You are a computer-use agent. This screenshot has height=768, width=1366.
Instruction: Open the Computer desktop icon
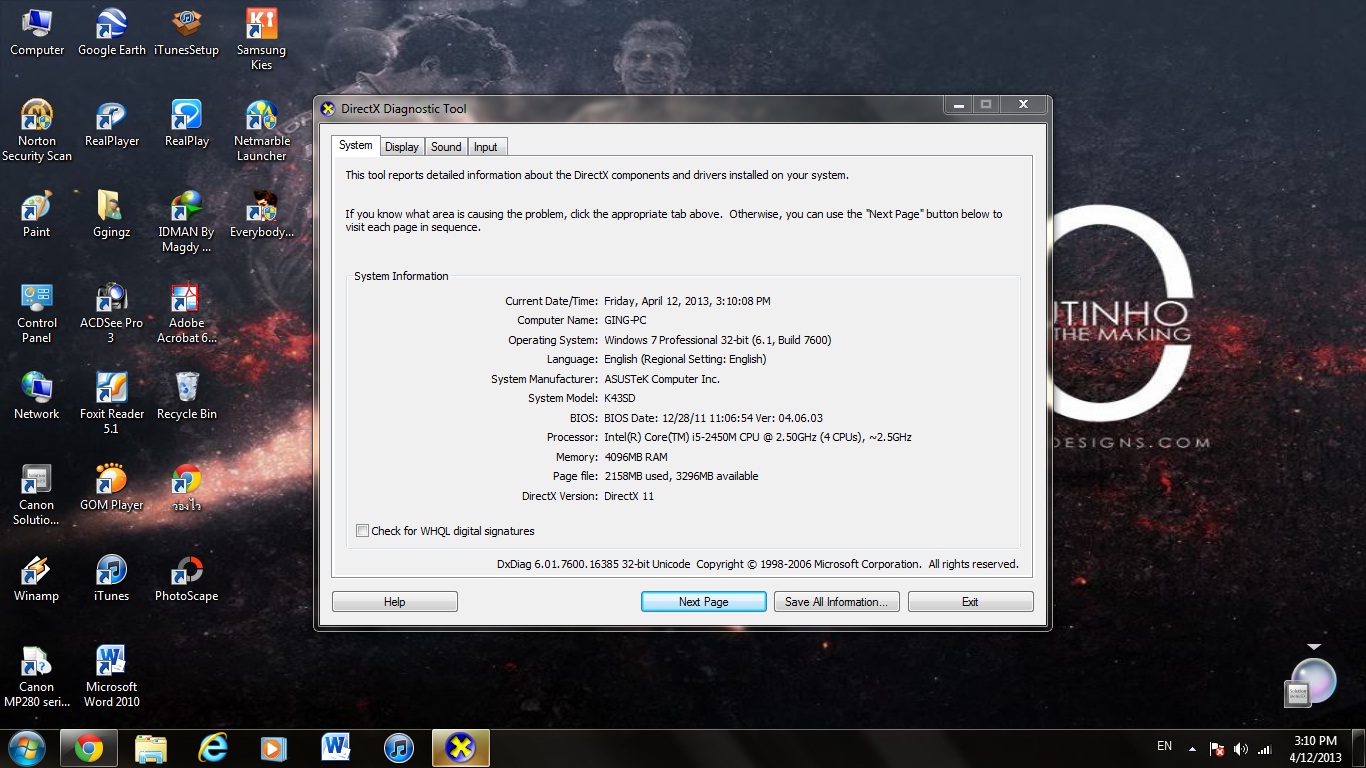pos(37,32)
